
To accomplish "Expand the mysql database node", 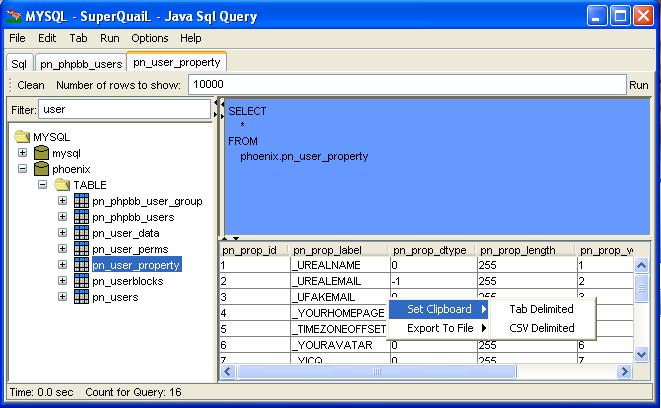I will click(22, 153).
